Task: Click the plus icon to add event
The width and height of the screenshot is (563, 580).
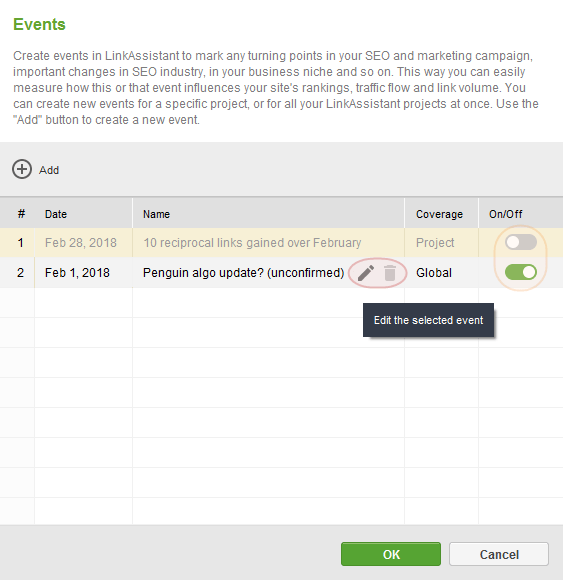Action: (x=22, y=169)
